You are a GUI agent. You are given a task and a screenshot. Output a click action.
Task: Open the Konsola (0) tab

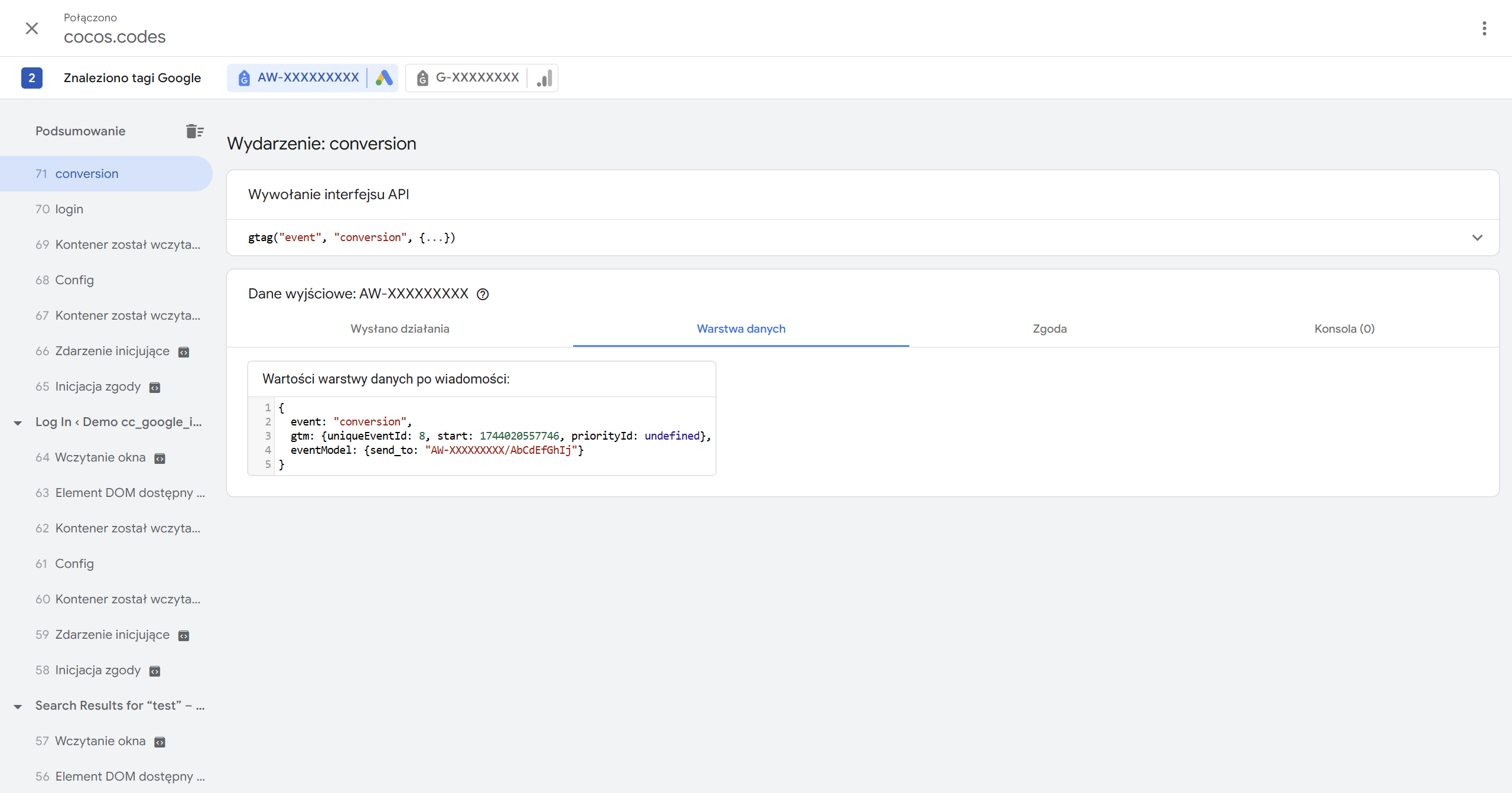tap(1344, 329)
